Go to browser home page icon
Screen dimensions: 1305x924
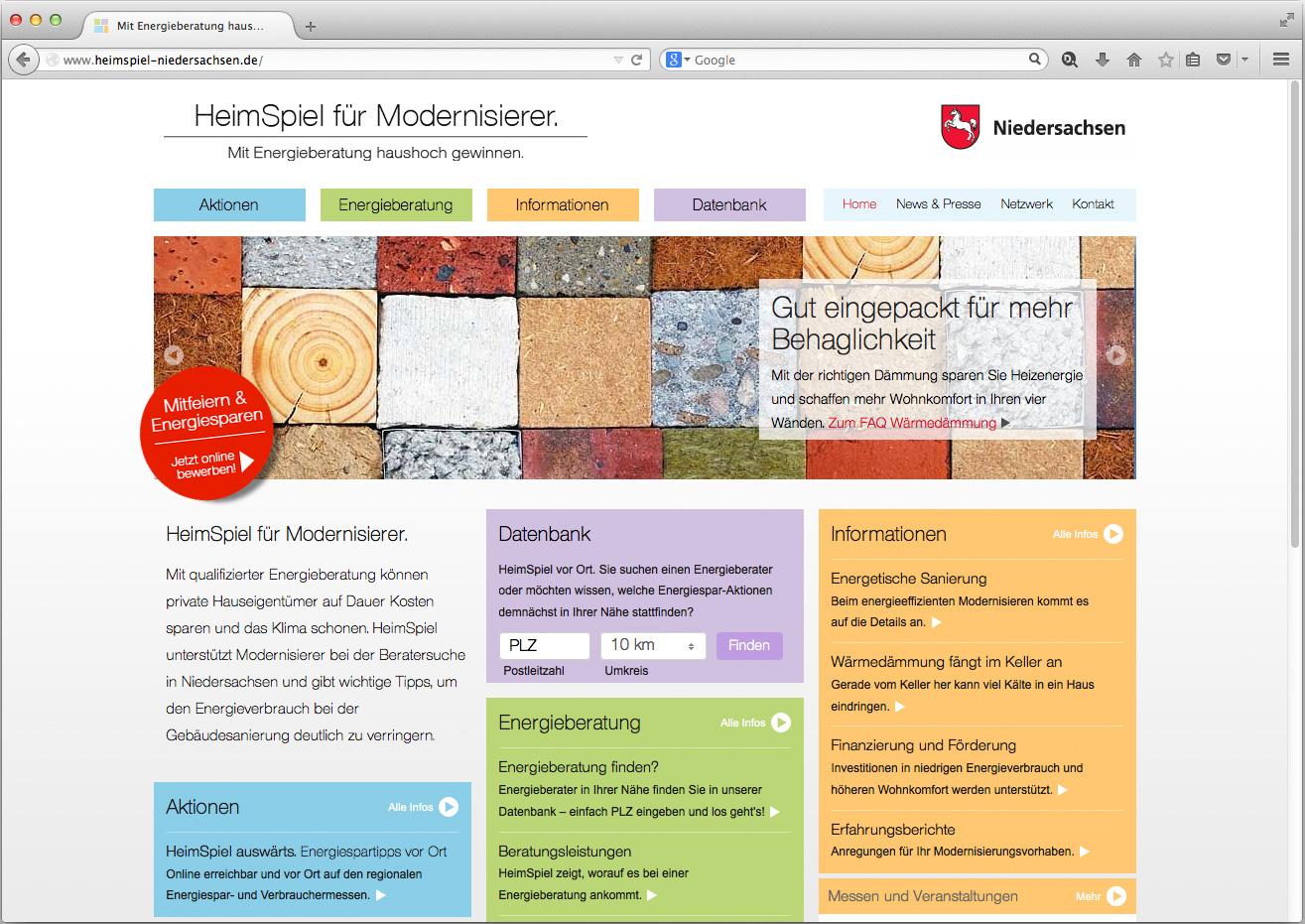[1133, 60]
